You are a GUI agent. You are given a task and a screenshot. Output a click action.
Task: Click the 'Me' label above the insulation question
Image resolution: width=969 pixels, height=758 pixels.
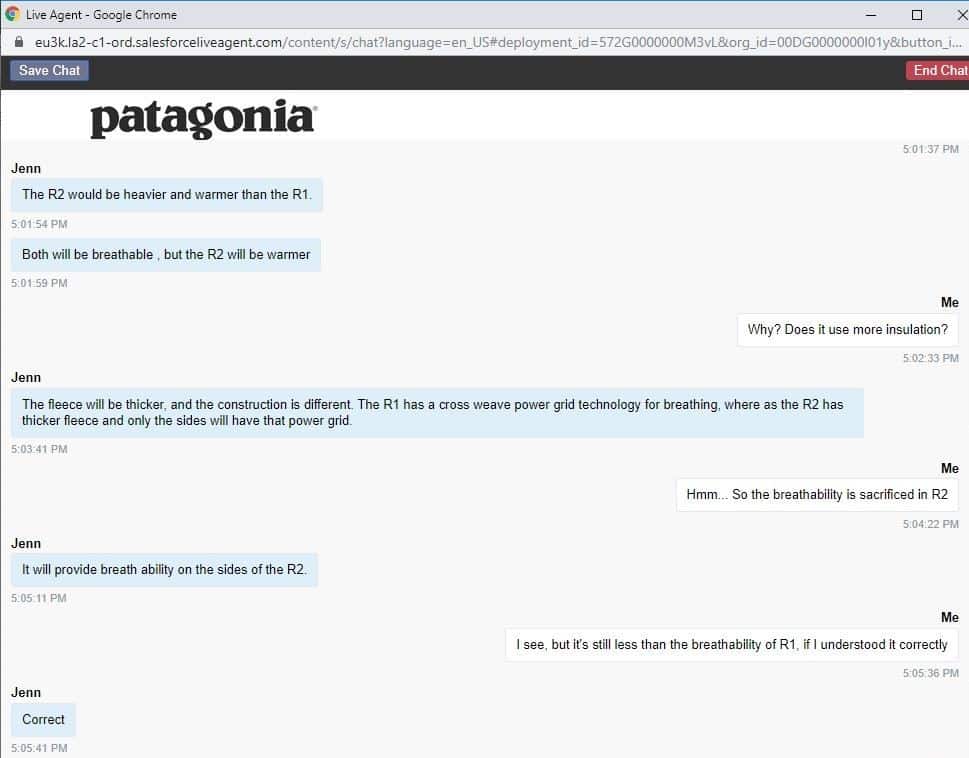click(x=950, y=303)
